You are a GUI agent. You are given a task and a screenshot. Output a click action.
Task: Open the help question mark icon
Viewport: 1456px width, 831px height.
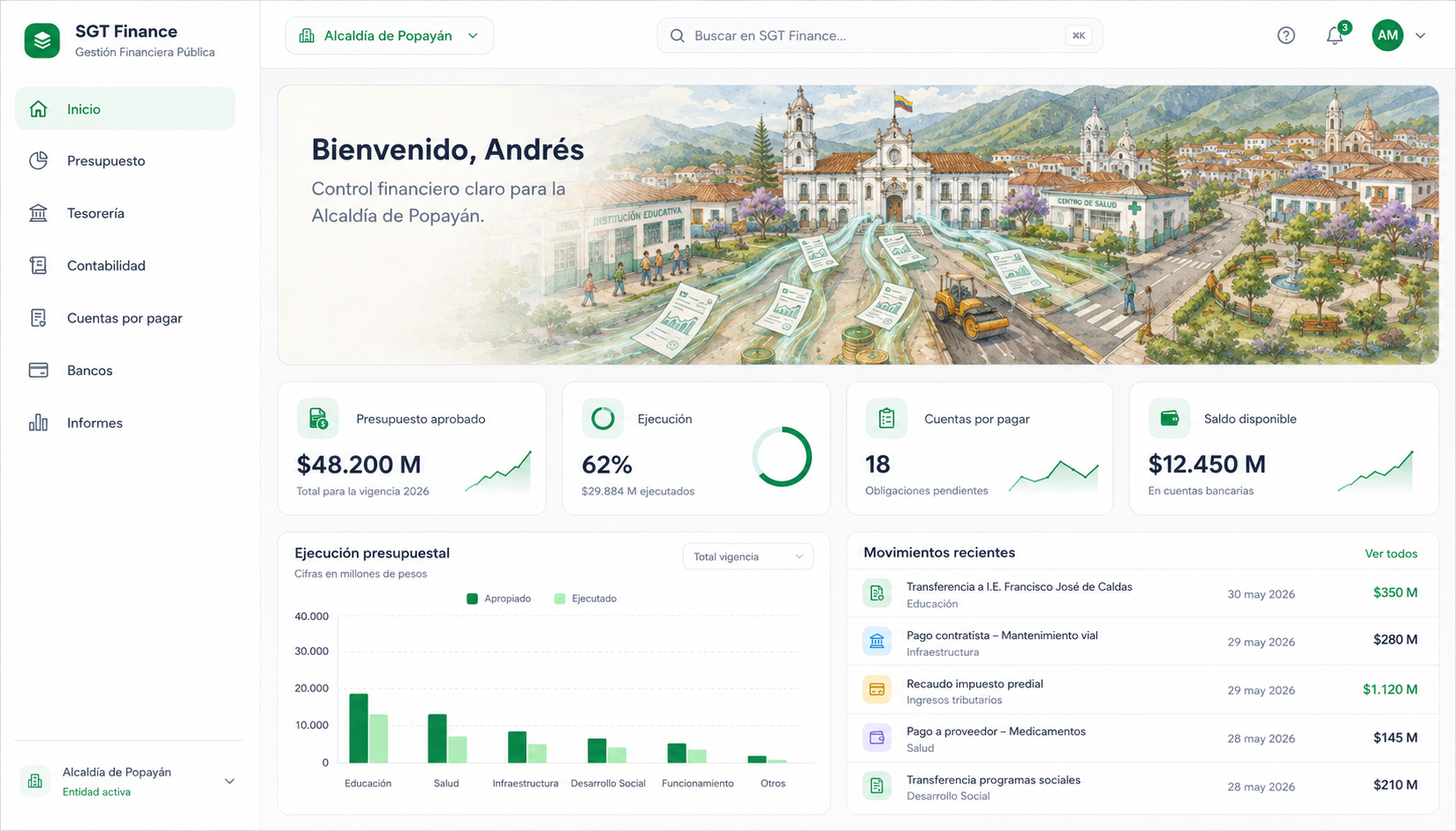pos(1286,35)
